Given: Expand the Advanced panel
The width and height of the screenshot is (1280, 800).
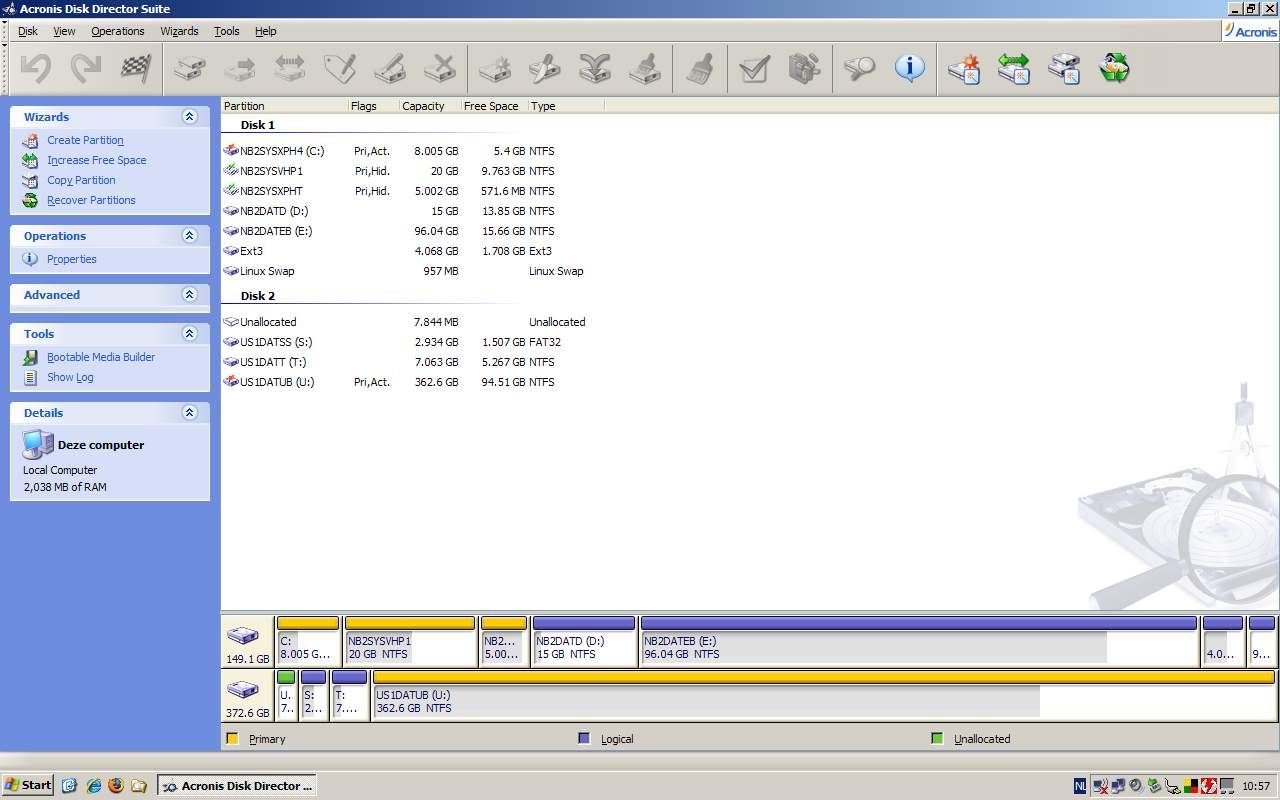Looking at the screenshot, I should [x=190, y=294].
